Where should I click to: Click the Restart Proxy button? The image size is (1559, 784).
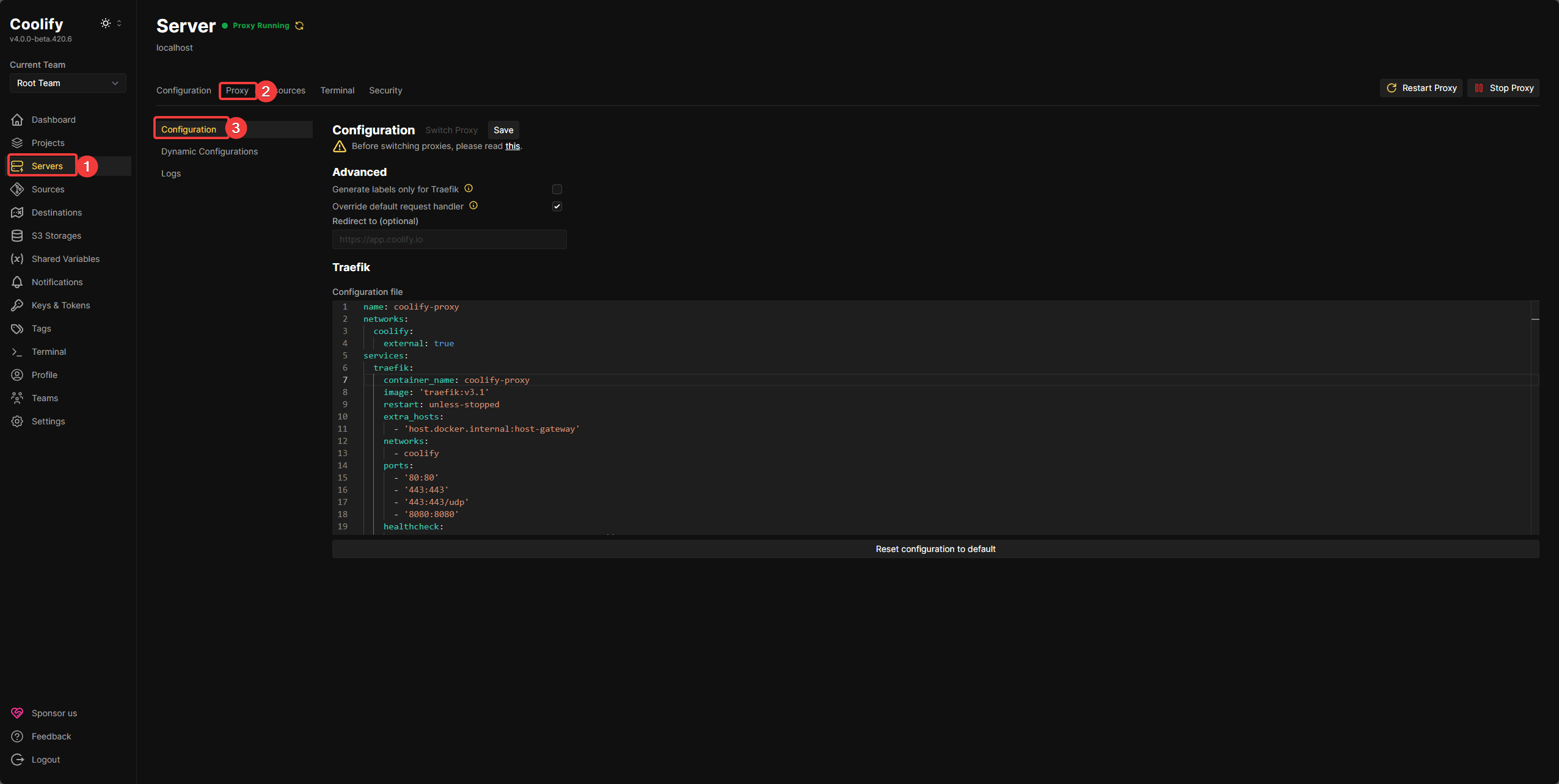[x=1421, y=88]
